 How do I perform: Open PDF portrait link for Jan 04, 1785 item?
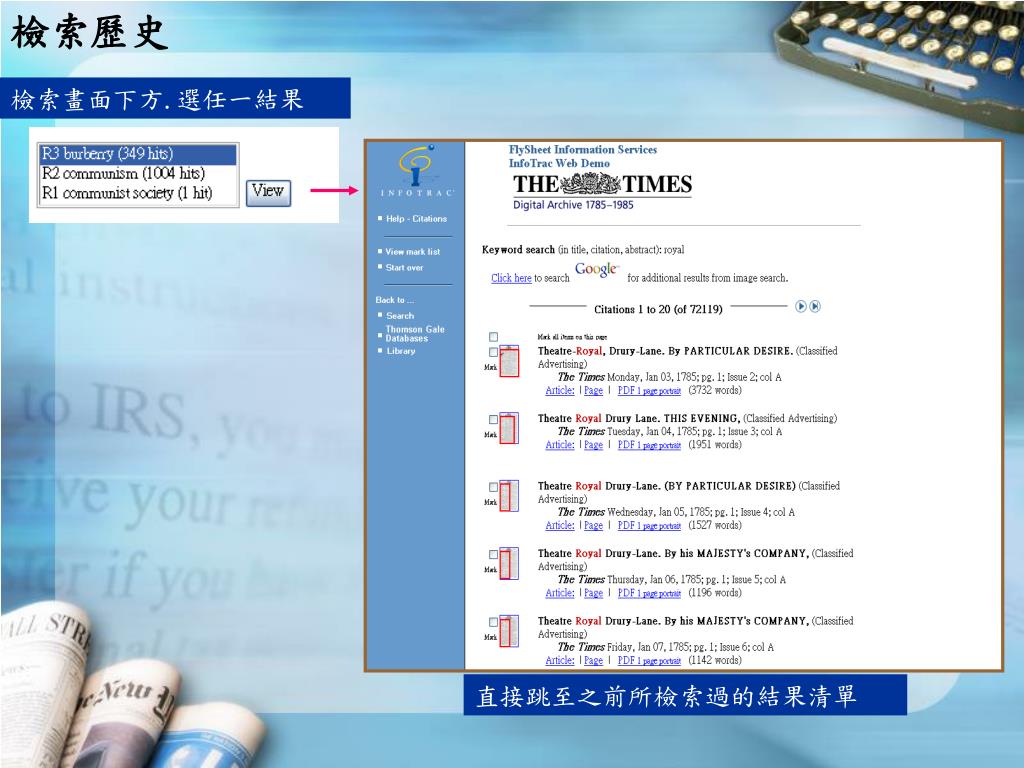coord(649,445)
